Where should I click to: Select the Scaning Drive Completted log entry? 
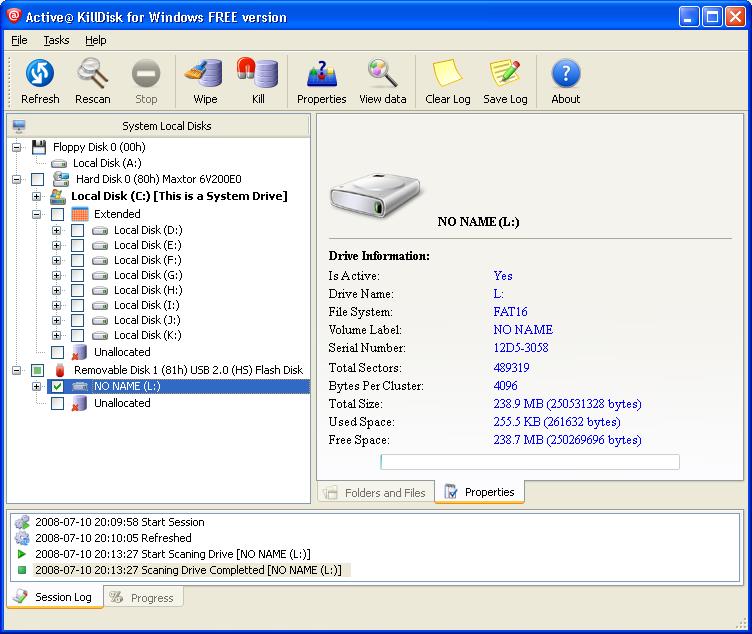pos(188,570)
